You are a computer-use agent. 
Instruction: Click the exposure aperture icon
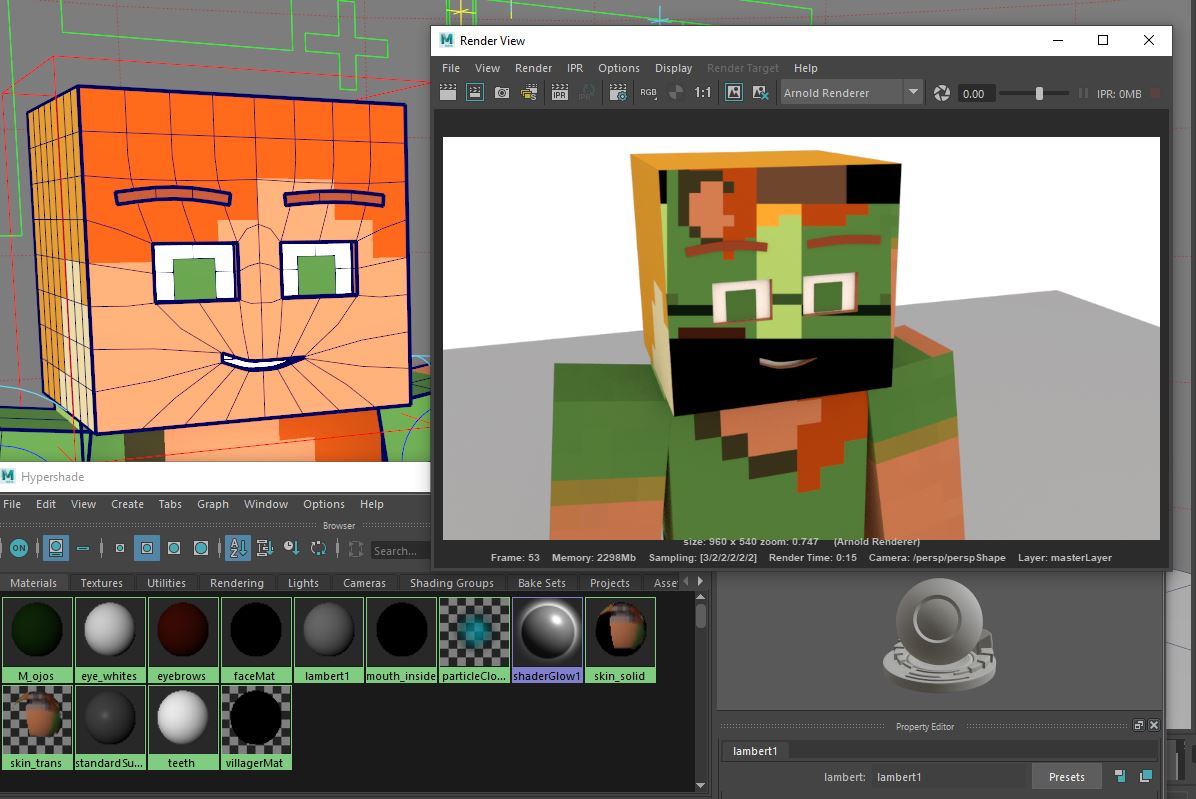tap(942, 93)
